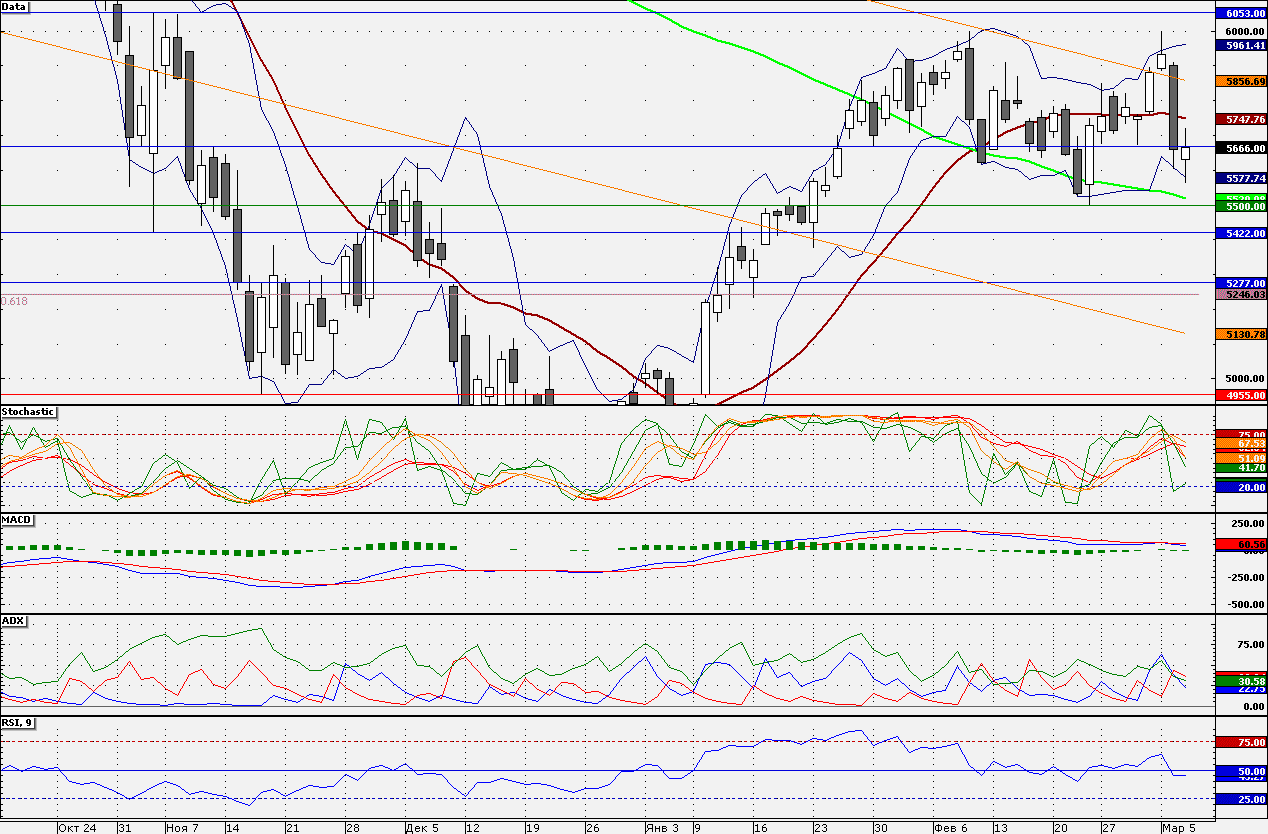Viewport: 1268px width, 834px height.
Task: Click the 6000.00 price axis value
Action: 1247,31
